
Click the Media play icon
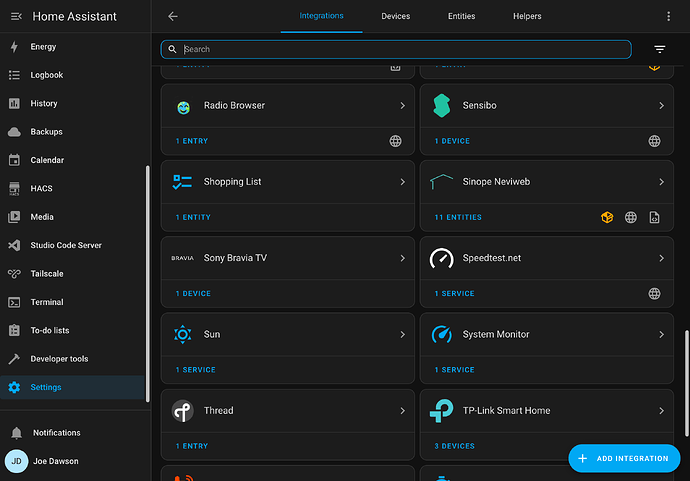pos(14,217)
